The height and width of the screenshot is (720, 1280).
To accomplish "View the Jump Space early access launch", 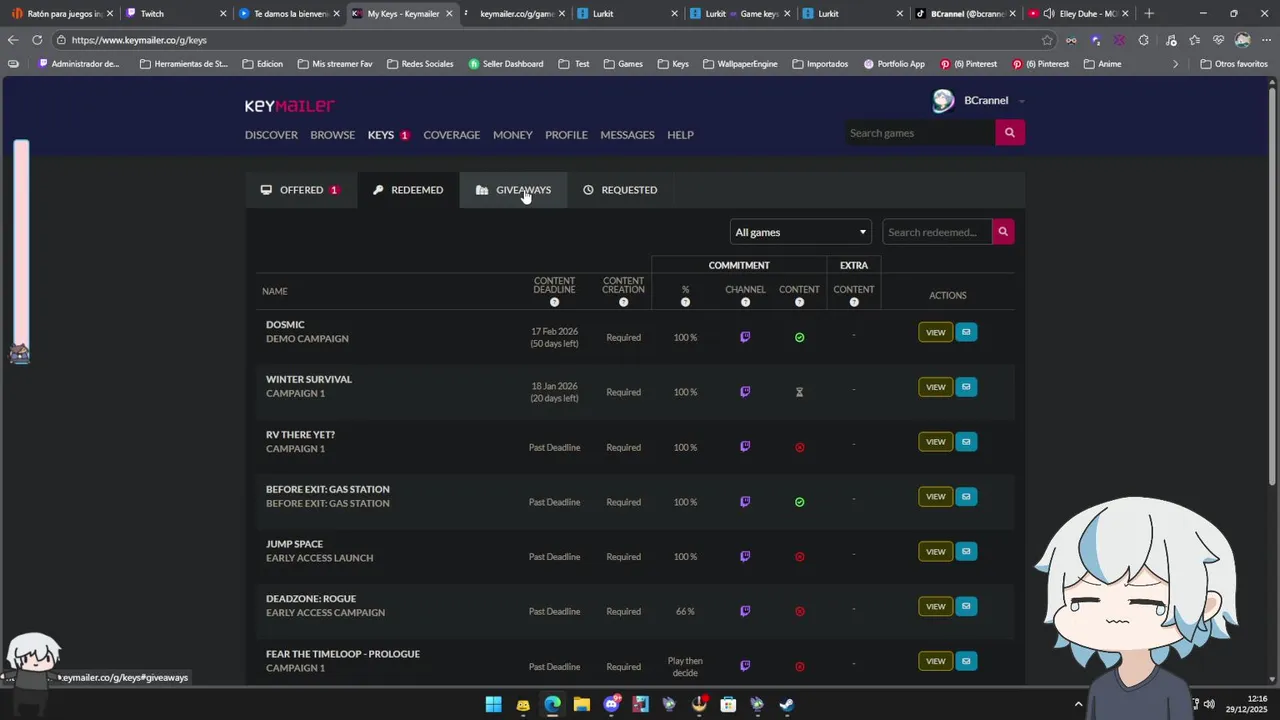I will [x=935, y=551].
